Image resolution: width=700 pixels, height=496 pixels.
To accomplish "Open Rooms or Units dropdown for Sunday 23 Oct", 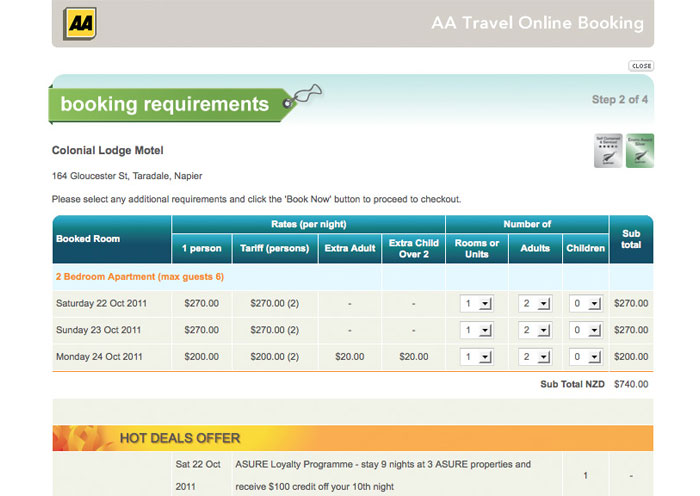I will 476,330.
